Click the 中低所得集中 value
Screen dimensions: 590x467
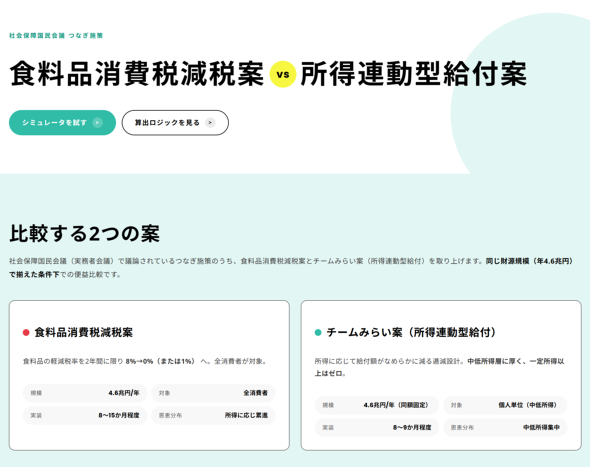click(541, 427)
